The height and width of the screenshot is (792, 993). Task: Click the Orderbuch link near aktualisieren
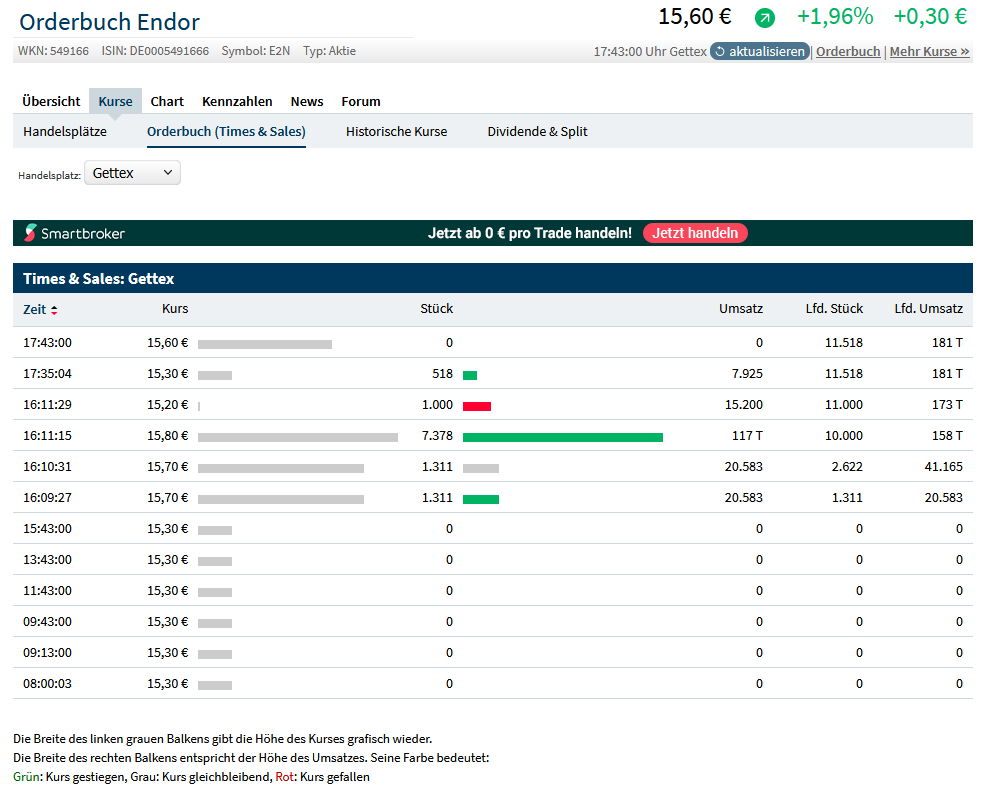click(x=848, y=51)
